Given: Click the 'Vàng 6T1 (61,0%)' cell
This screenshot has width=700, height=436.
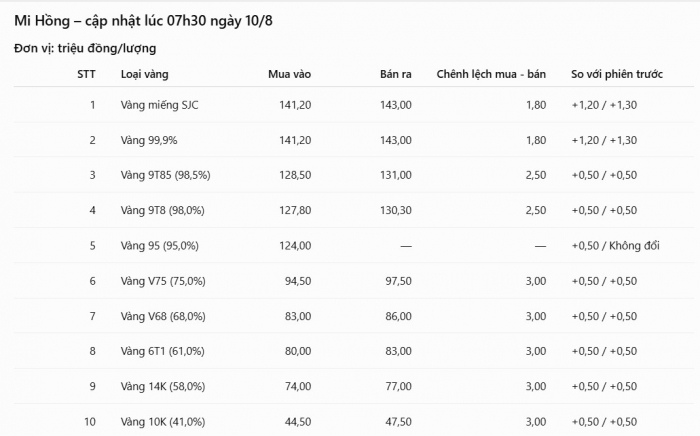Looking at the screenshot, I should pyautogui.click(x=162, y=351).
